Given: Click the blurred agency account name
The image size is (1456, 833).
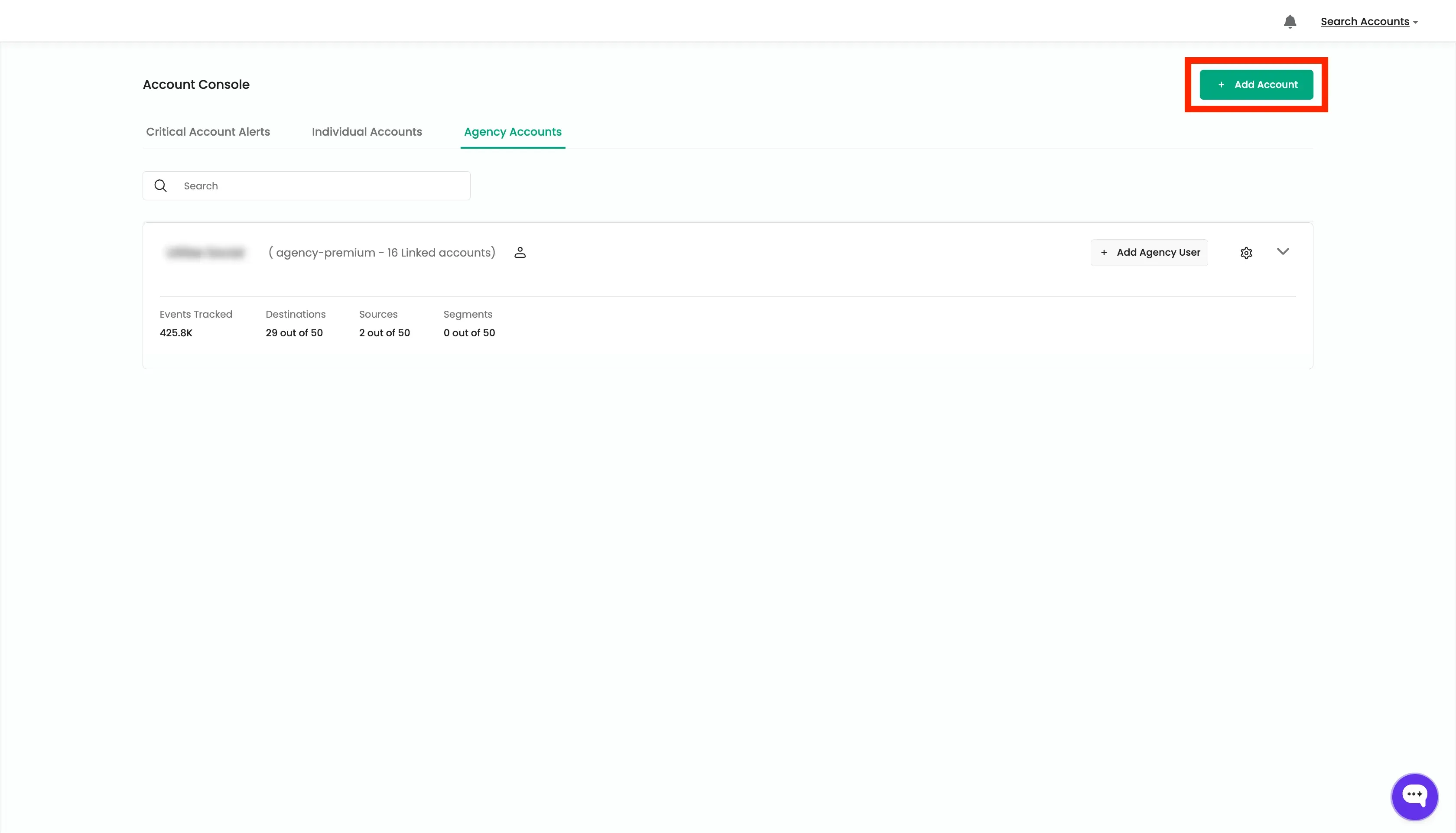Looking at the screenshot, I should (205, 253).
